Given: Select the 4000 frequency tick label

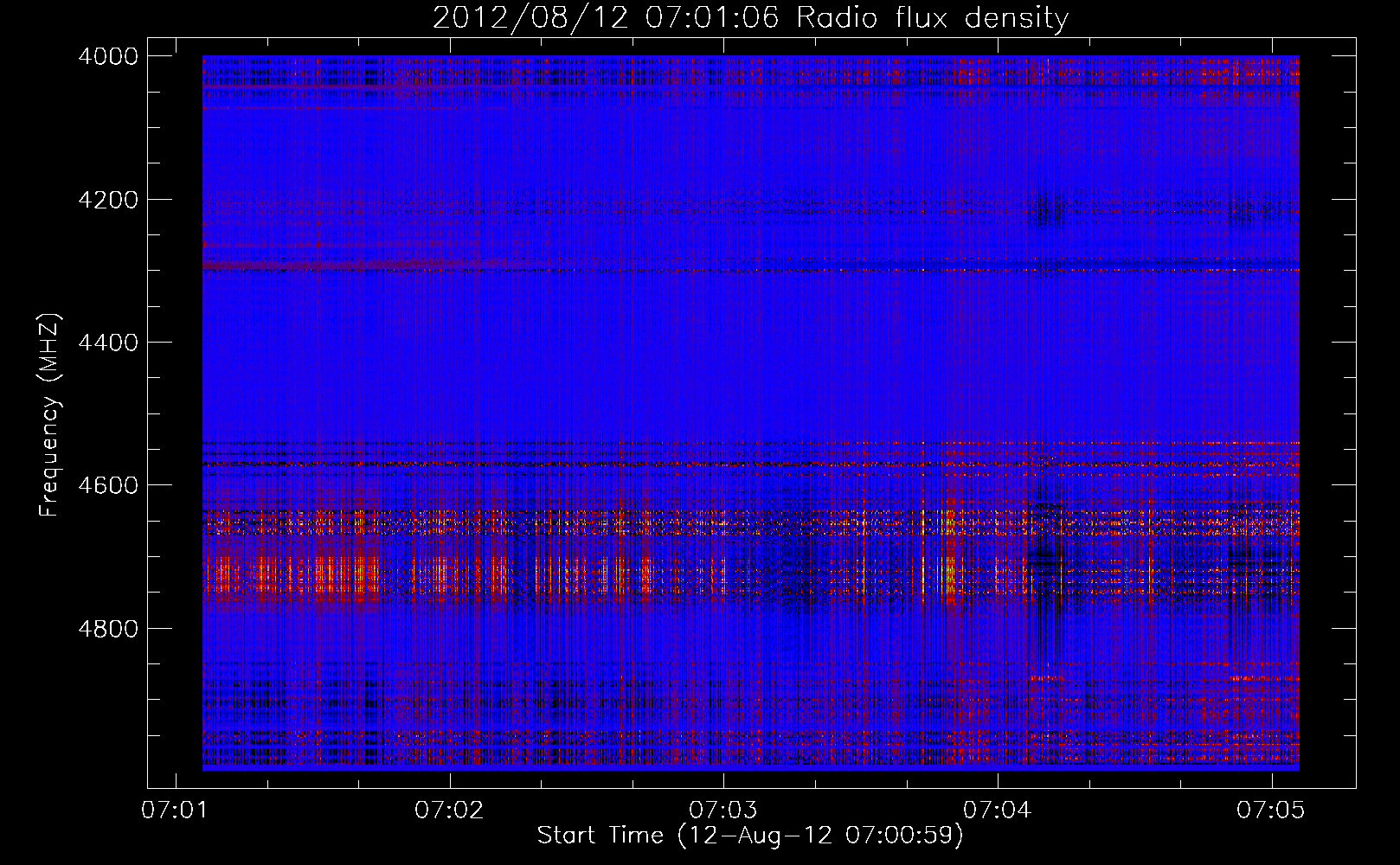Looking at the screenshot, I should tap(108, 56).
